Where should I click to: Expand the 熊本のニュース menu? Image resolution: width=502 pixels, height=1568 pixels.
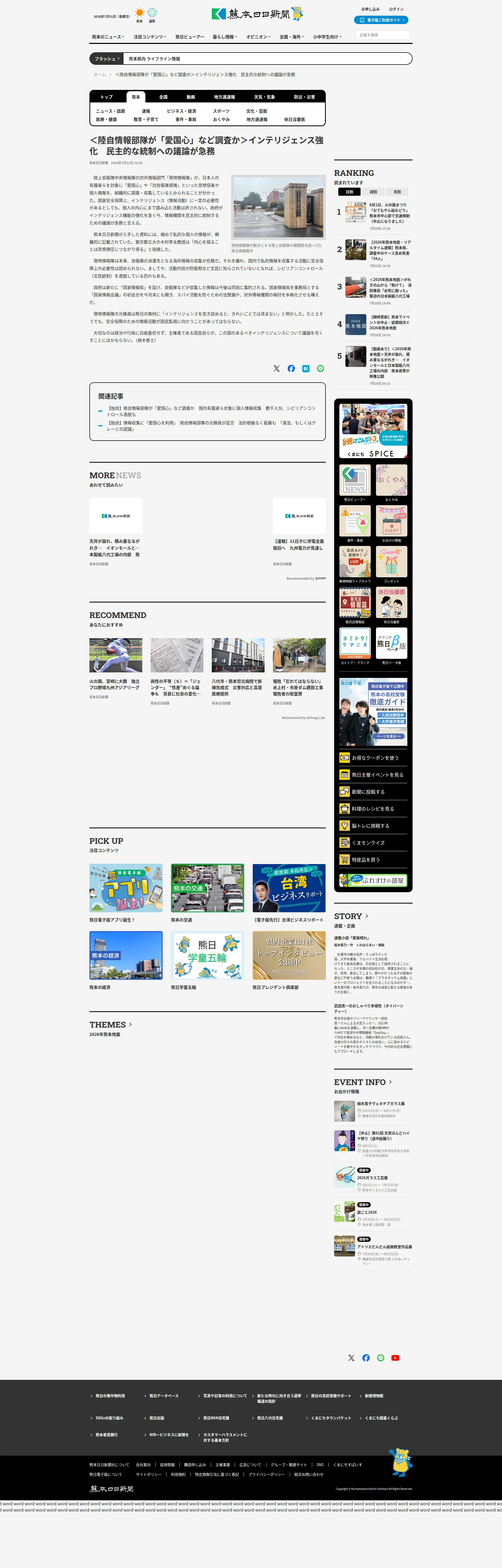coord(109,37)
